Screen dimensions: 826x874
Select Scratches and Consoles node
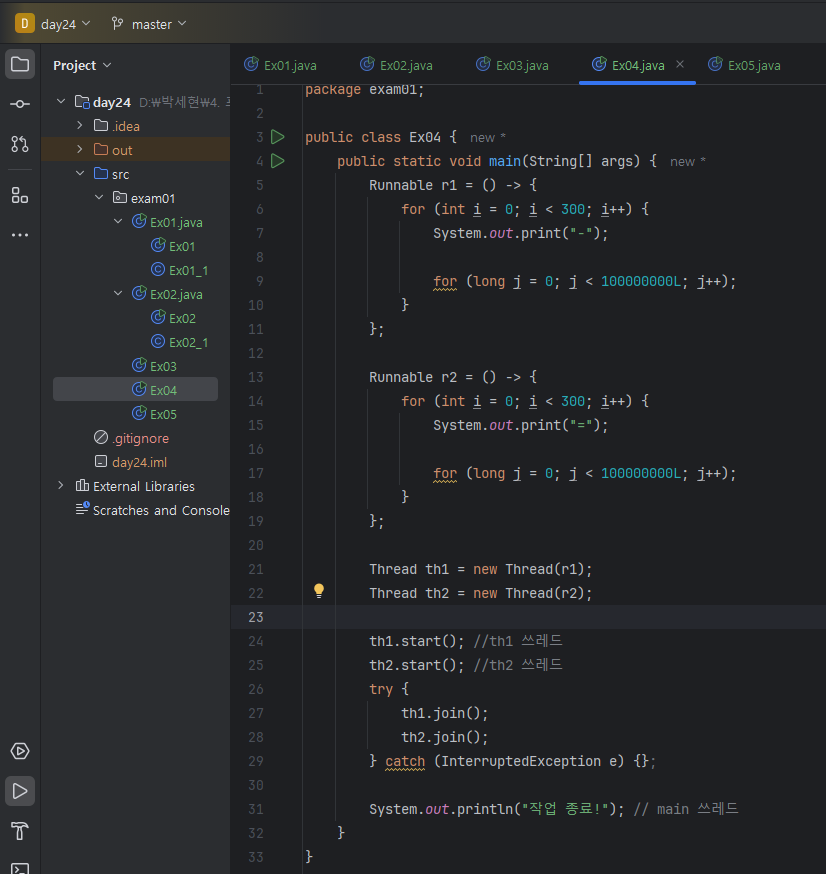pos(152,510)
